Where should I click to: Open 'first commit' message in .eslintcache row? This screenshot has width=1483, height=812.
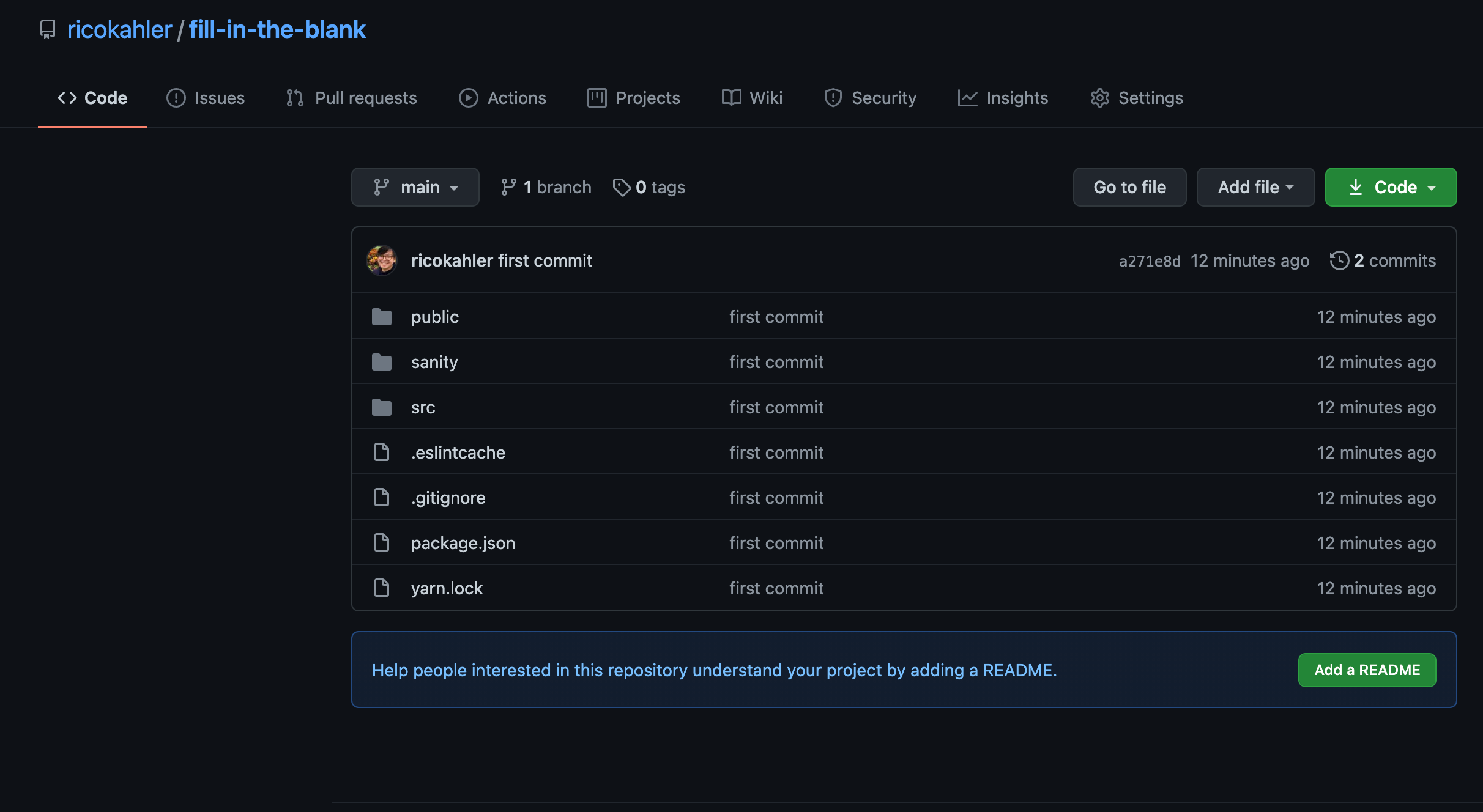776,452
